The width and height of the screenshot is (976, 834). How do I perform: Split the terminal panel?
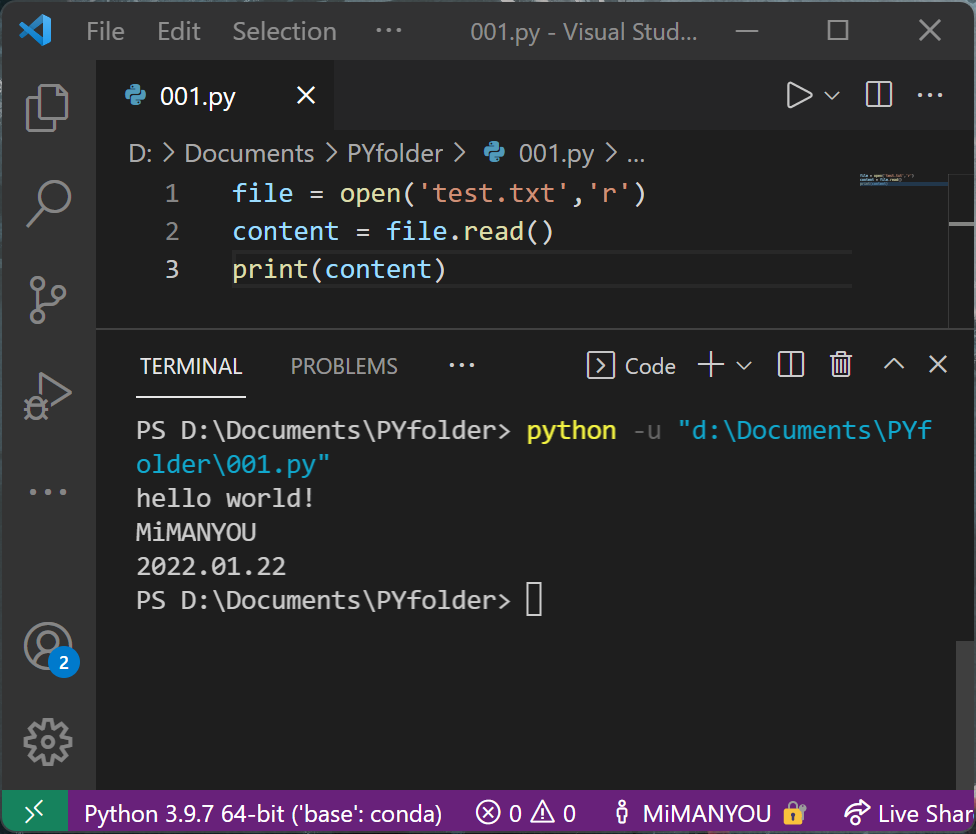point(791,365)
